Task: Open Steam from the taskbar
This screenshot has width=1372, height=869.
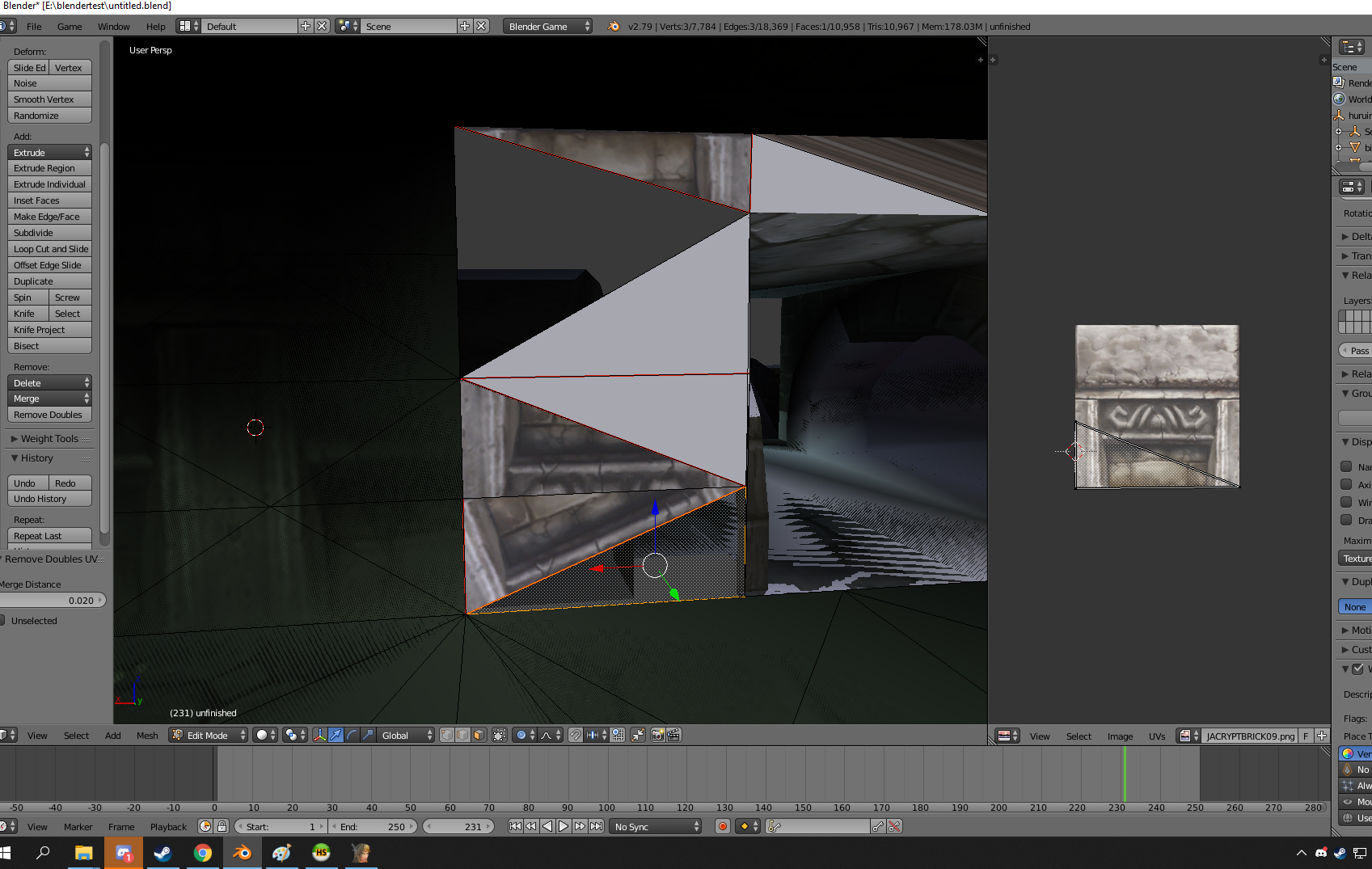Action: point(163,853)
